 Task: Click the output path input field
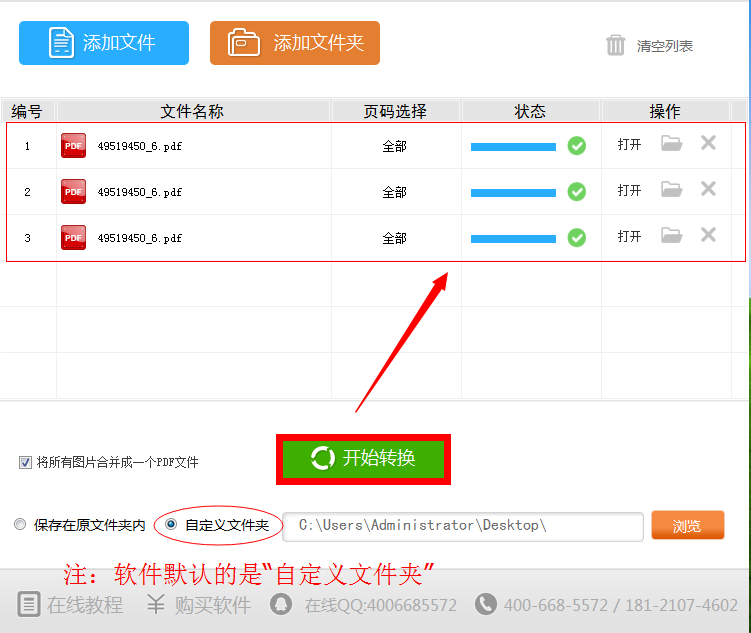click(463, 526)
